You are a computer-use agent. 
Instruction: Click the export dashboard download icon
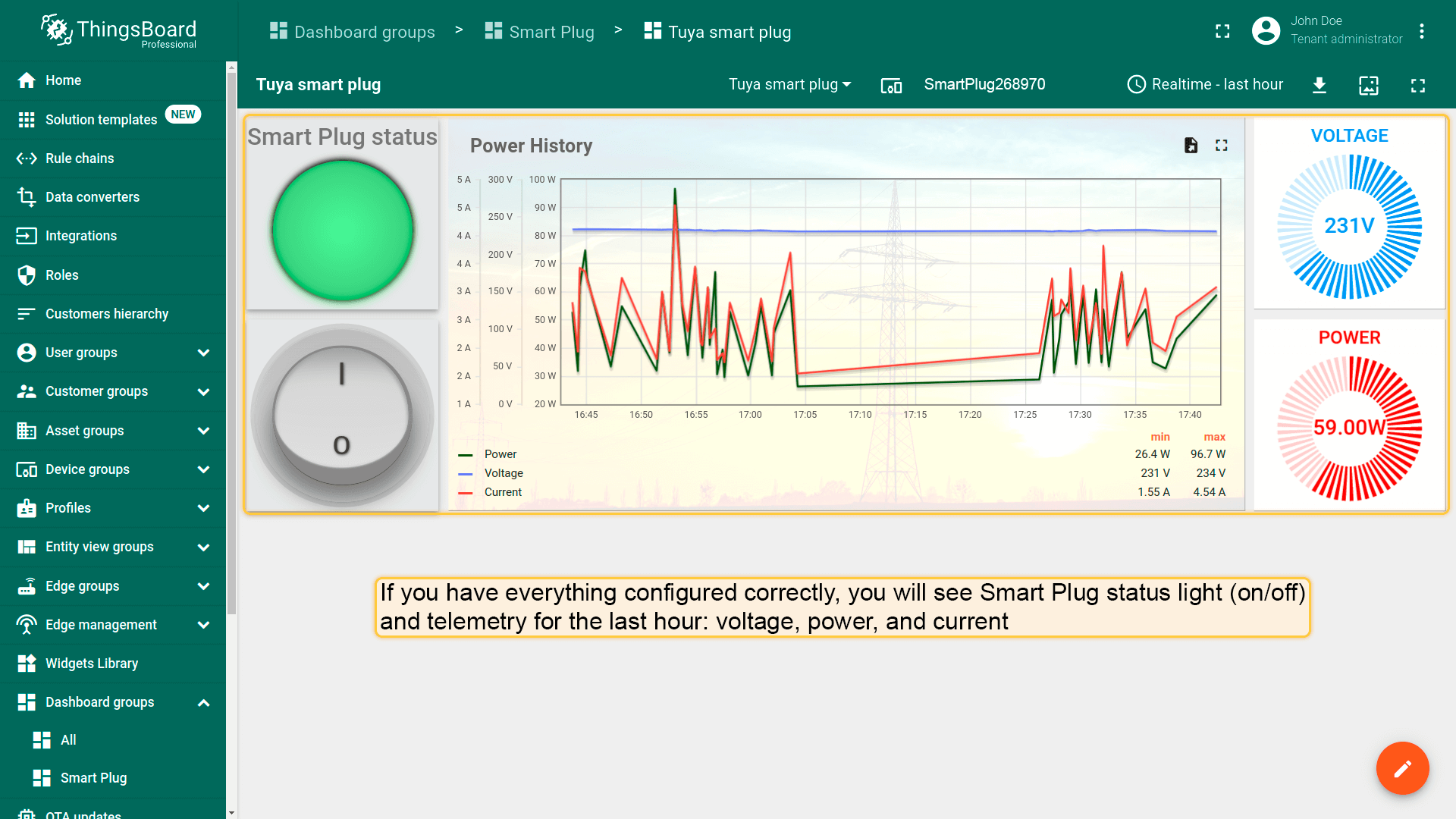[1319, 85]
